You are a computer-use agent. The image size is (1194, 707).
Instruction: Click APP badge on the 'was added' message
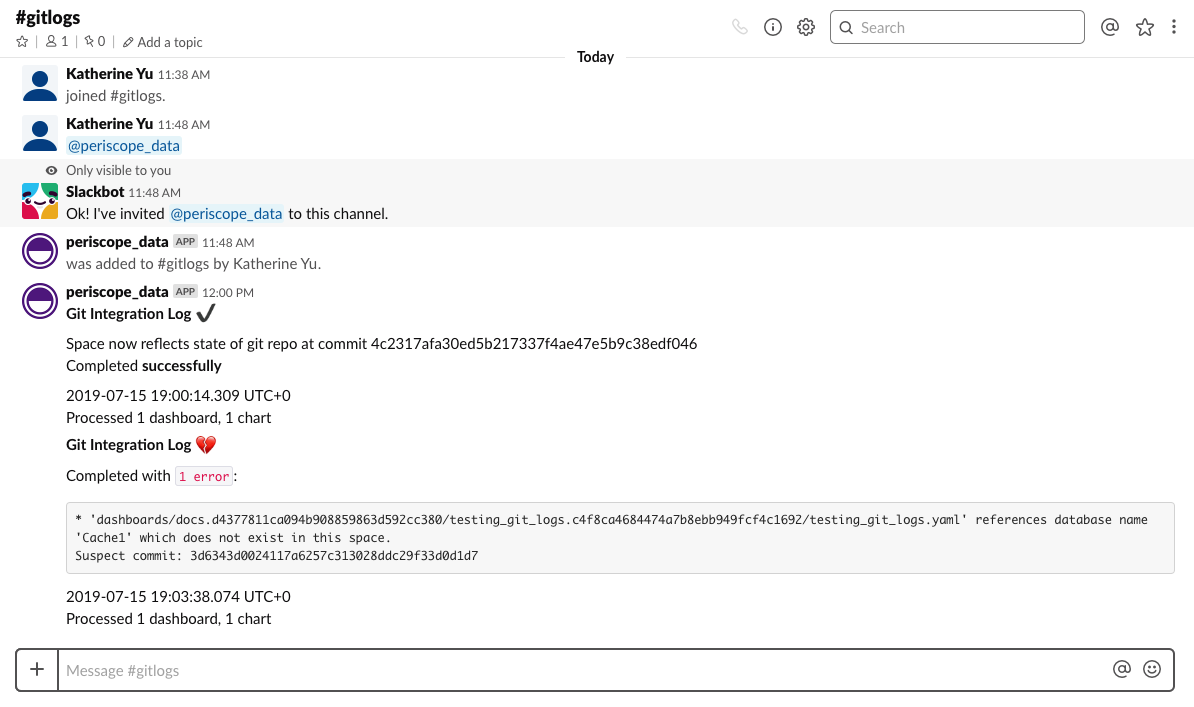coord(185,242)
